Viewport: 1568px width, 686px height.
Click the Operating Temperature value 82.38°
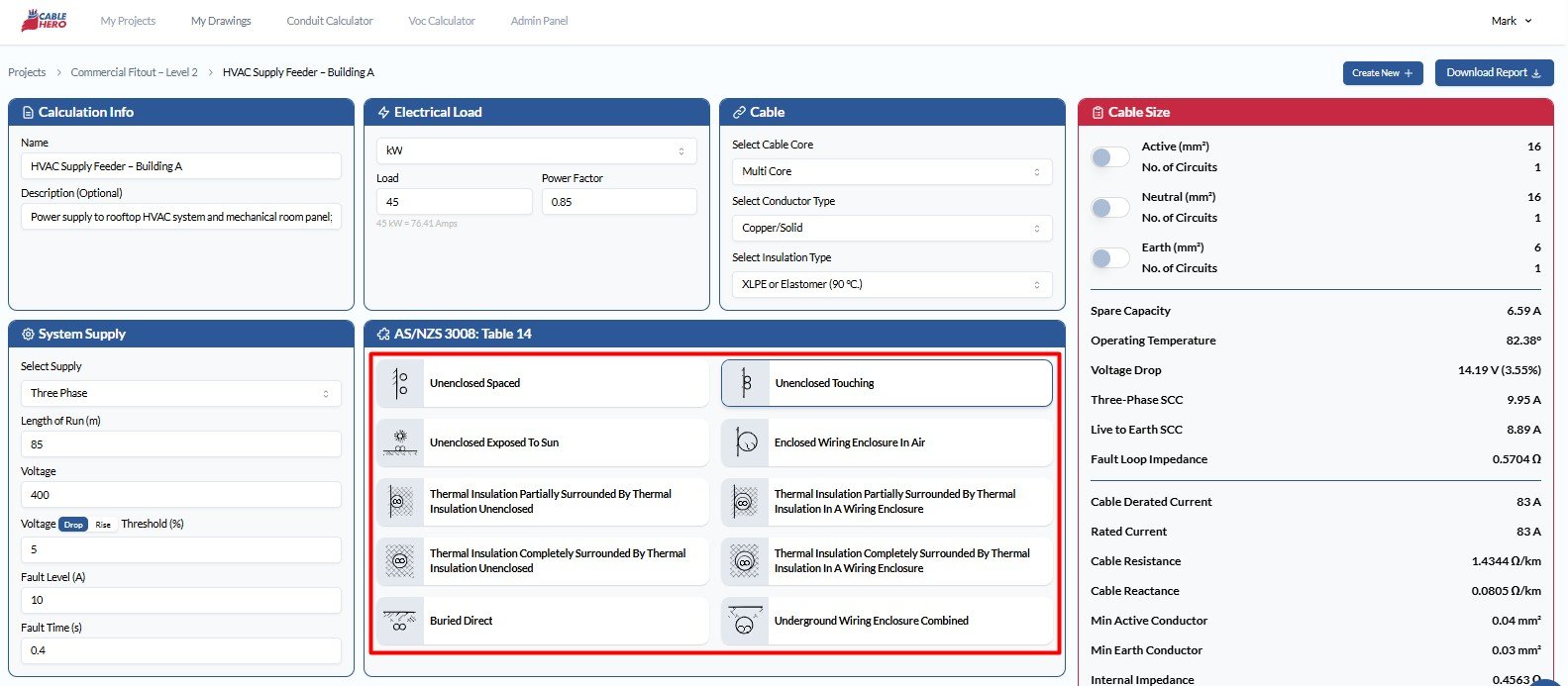point(1523,341)
